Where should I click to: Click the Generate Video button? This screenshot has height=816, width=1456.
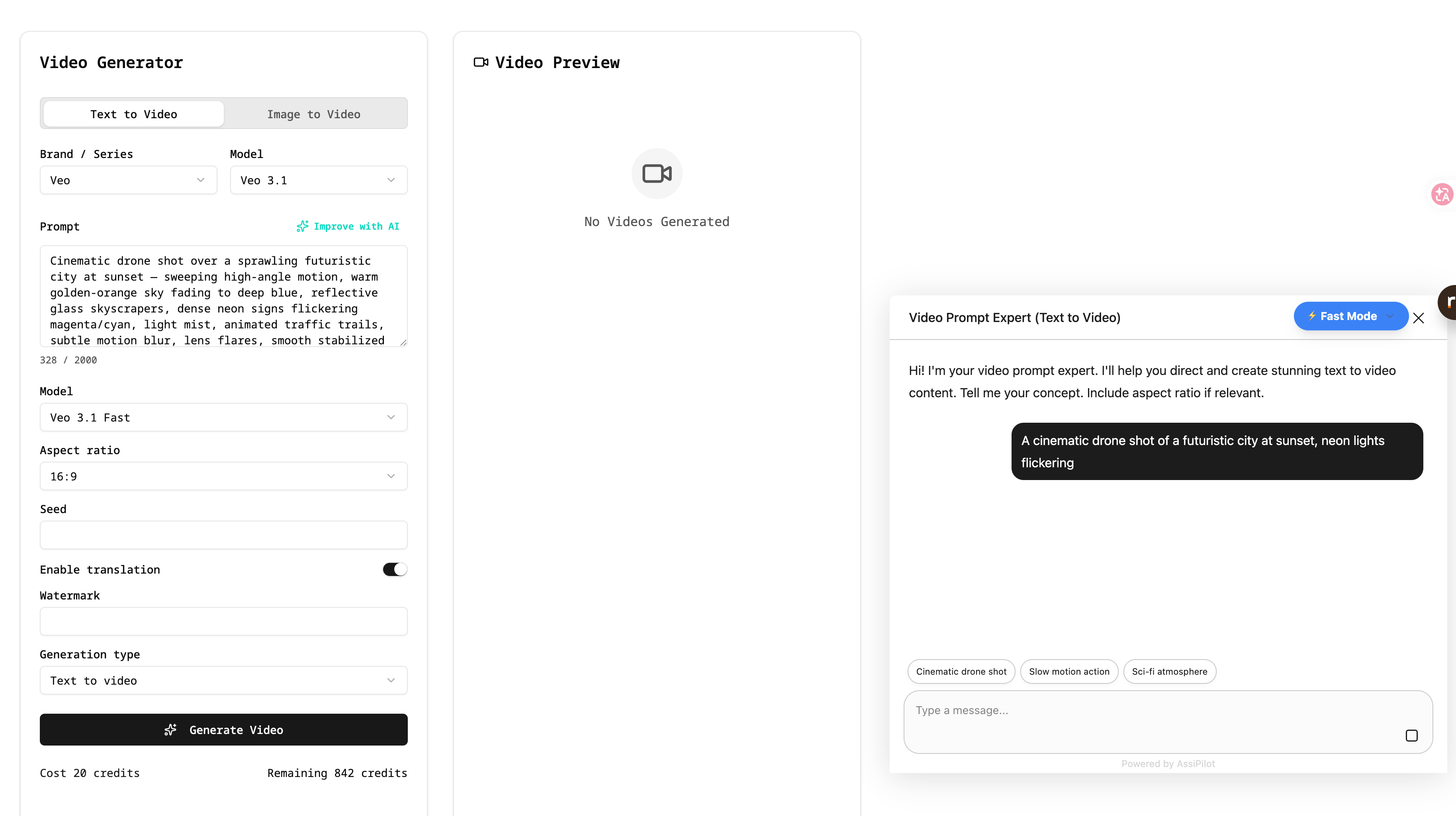tap(223, 730)
